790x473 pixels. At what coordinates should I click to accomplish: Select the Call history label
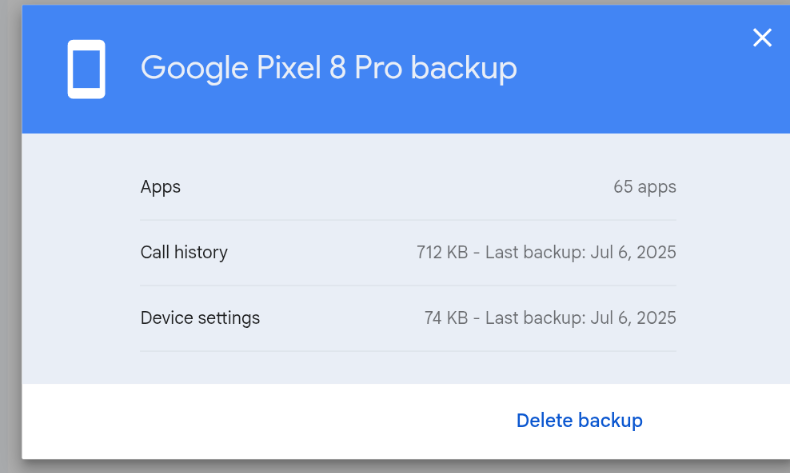[x=184, y=252]
